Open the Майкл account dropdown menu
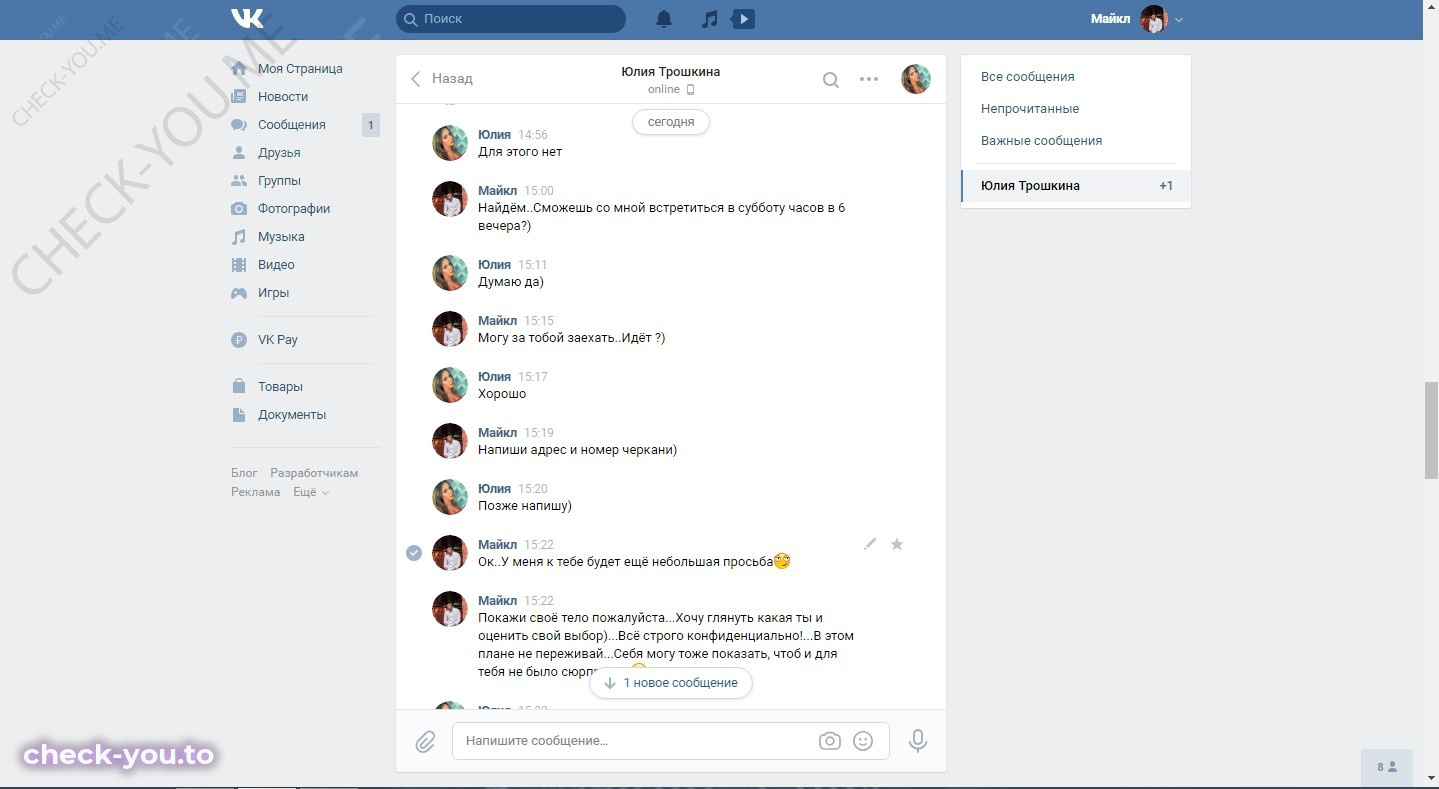This screenshot has height=789, width=1439. (x=1179, y=20)
